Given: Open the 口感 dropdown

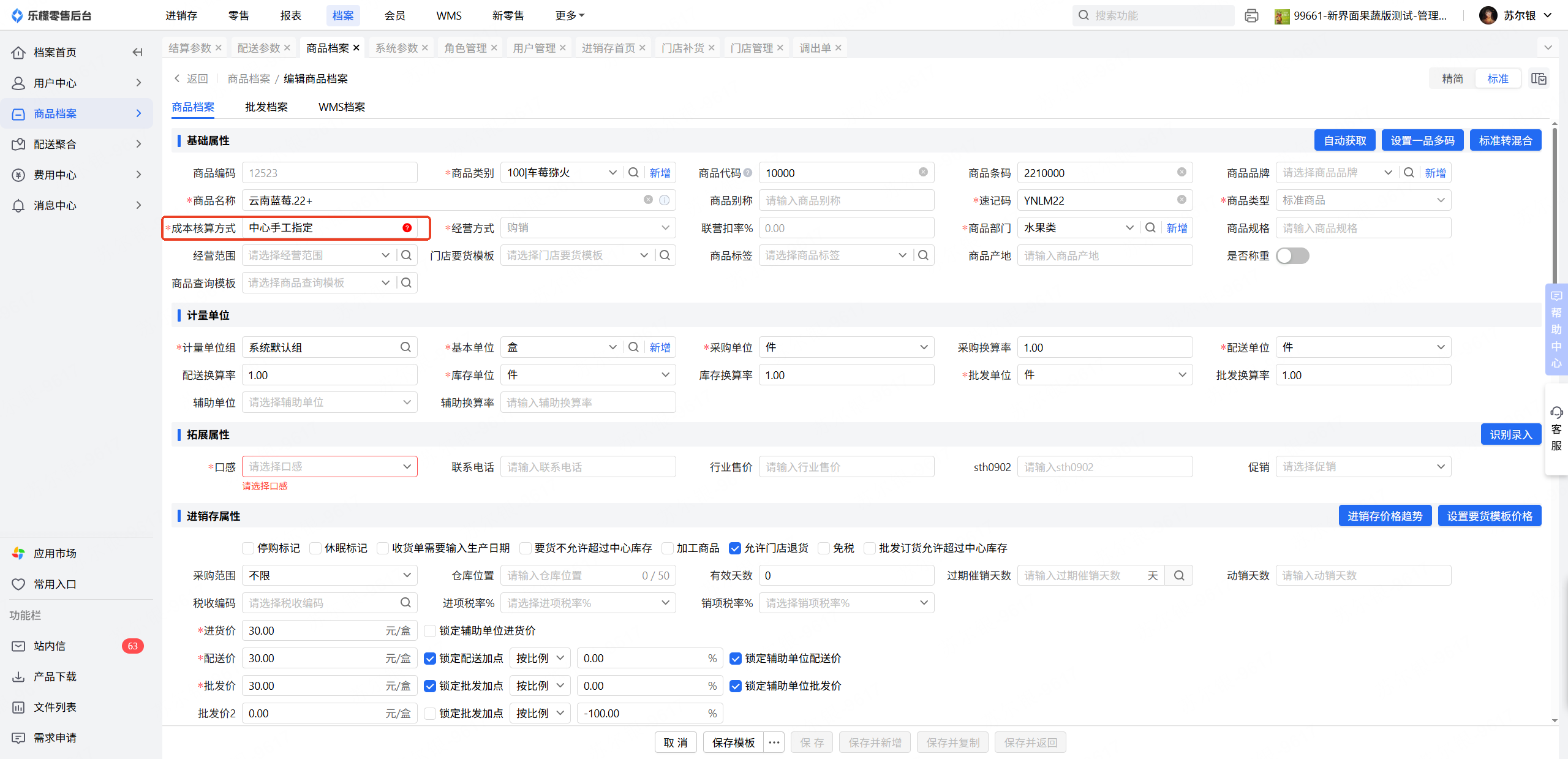Looking at the screenshot, I should 330,467.
